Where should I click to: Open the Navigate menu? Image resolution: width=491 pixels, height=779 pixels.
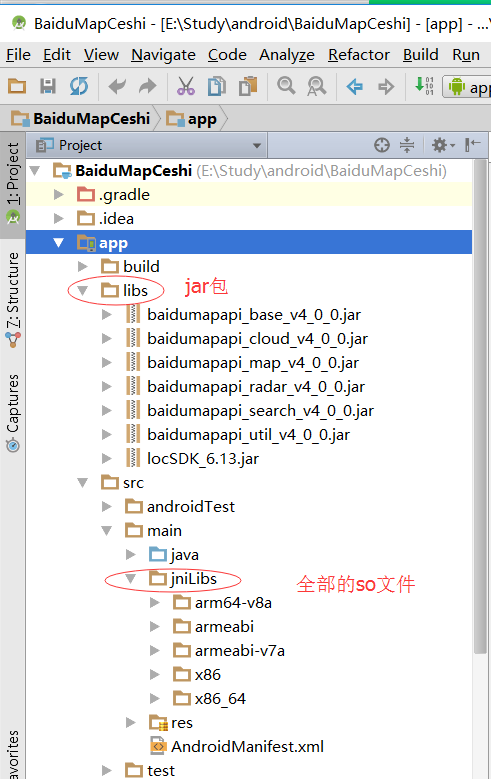coord(164,55)
